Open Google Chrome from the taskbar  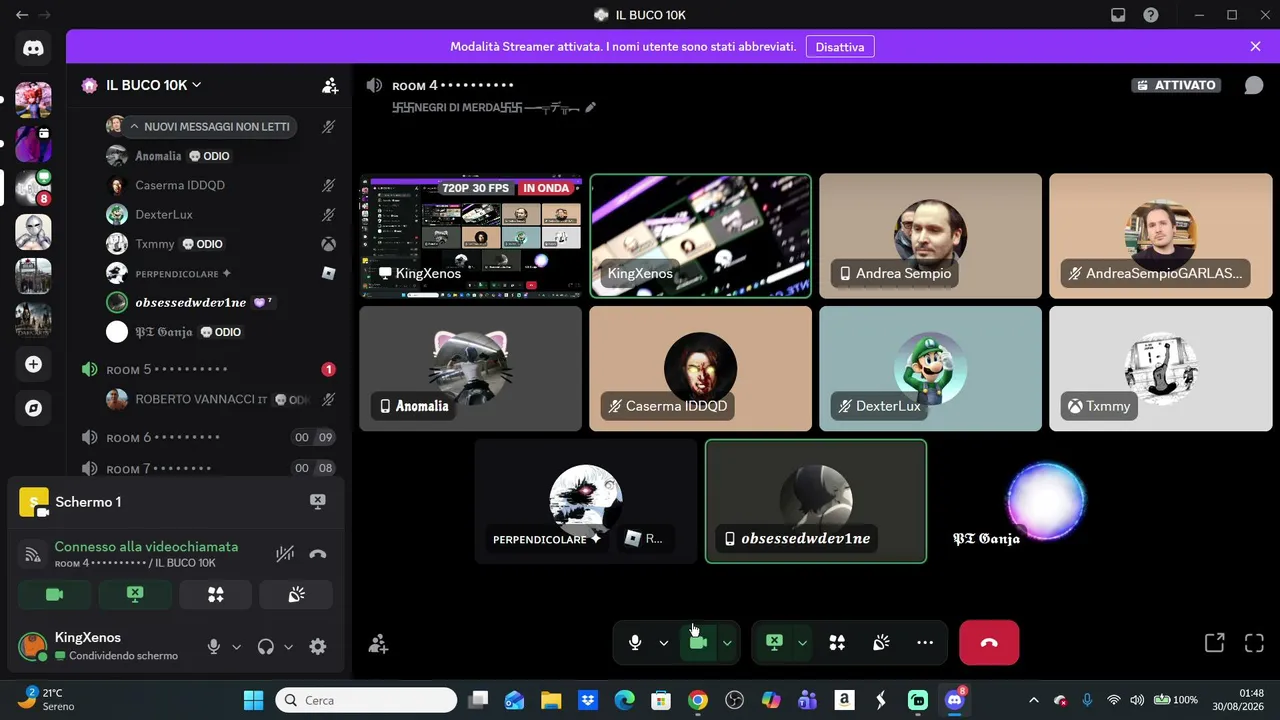pyautogui.click(x=698, y=700)
